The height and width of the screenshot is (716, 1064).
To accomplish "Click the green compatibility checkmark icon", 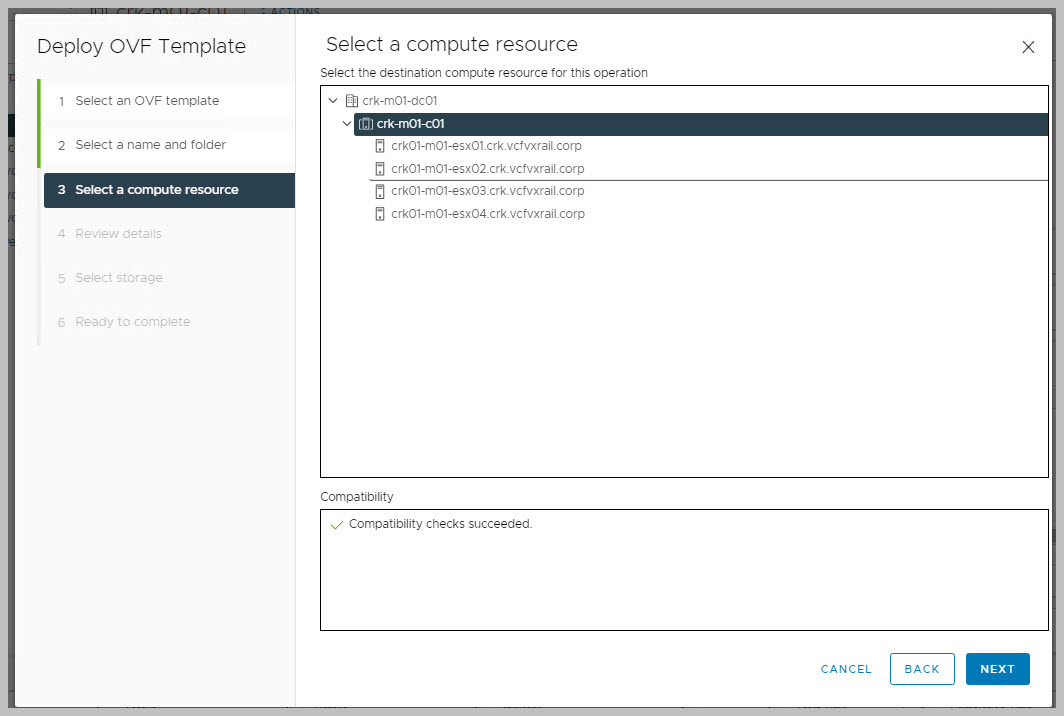I will [336, 525].
